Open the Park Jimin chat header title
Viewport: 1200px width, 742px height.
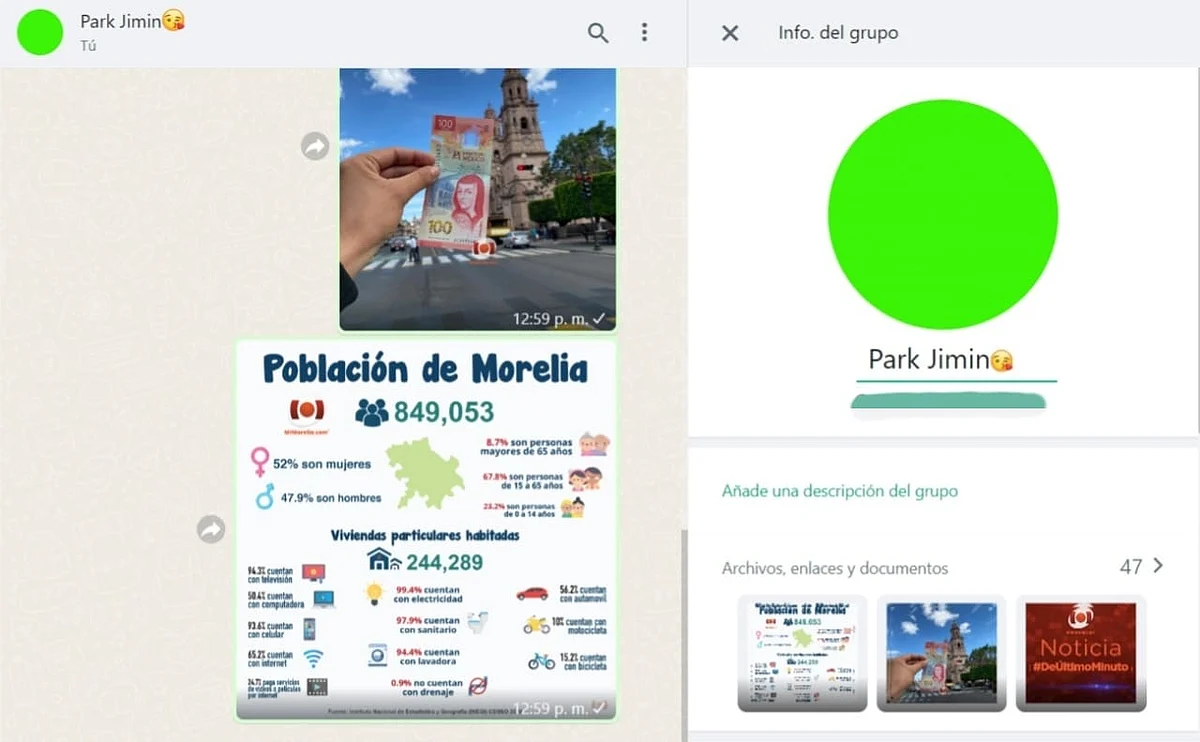(x=133, y=21)
